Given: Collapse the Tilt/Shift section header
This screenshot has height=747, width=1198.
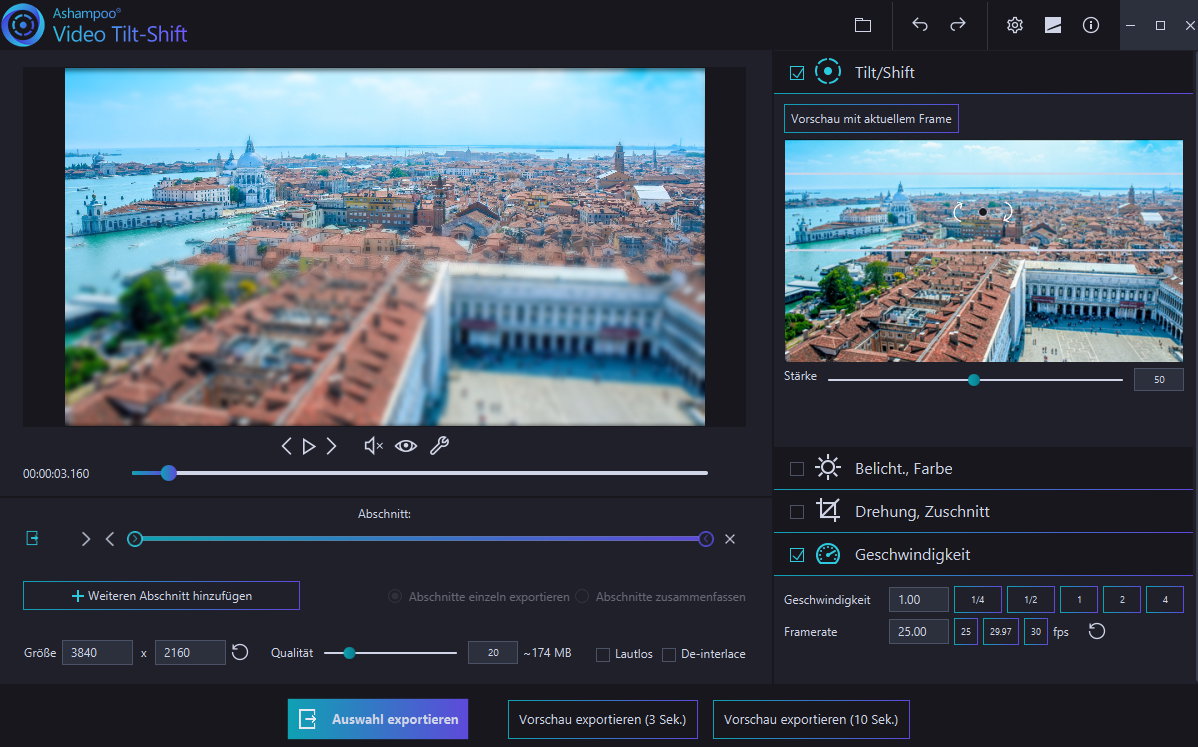Looking at the screenshot, I should (x=884, y=73).
